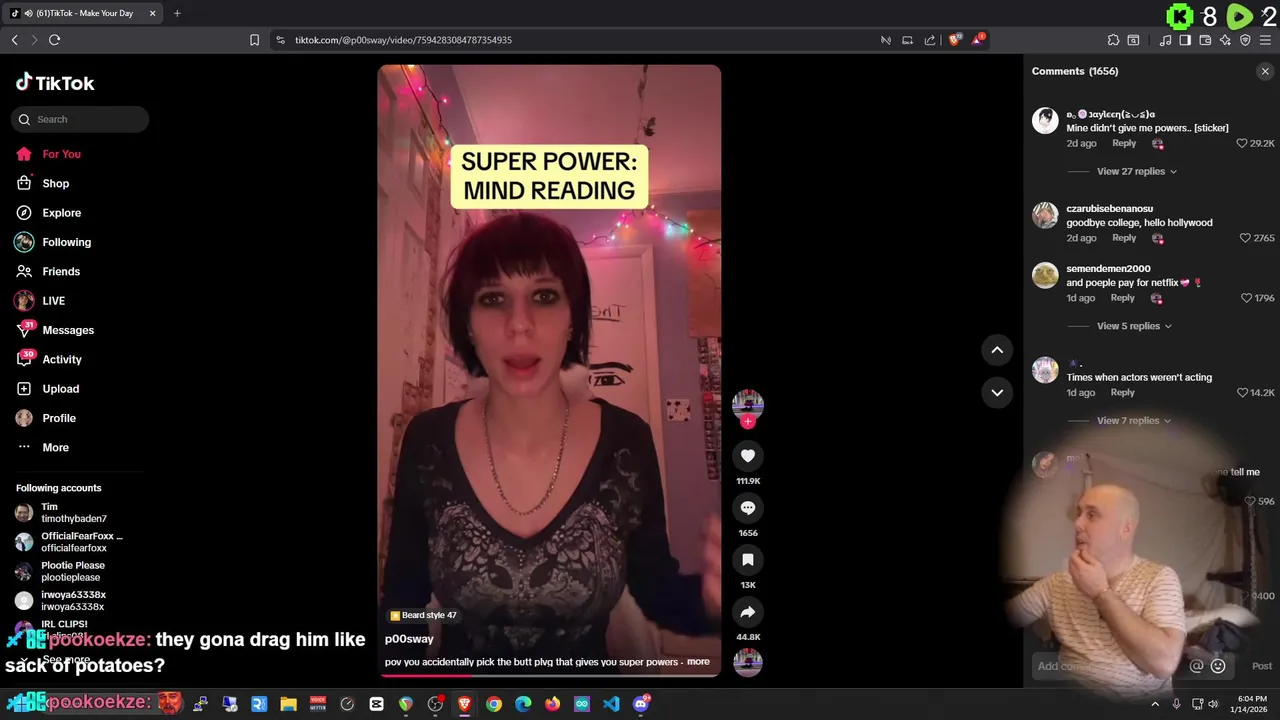Screen dimensions: 1280x720
Task: Open Plootie Please following account
Action: (62, 571)
